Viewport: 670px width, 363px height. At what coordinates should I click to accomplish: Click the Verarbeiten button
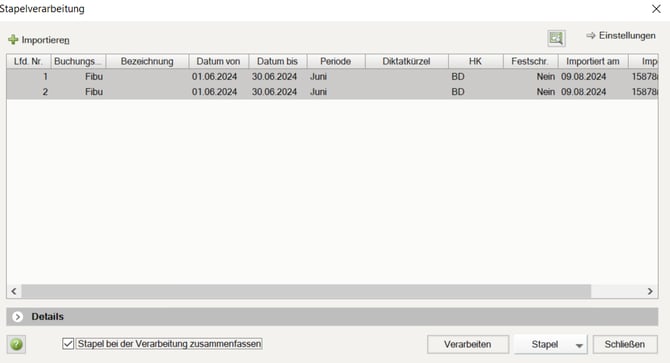468,344
